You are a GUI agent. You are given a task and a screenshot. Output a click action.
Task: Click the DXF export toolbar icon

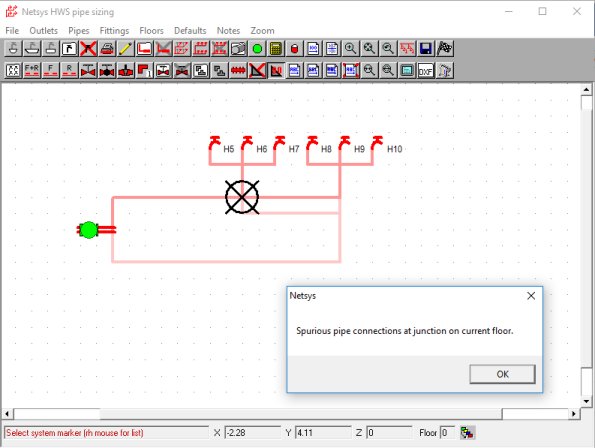425,71
